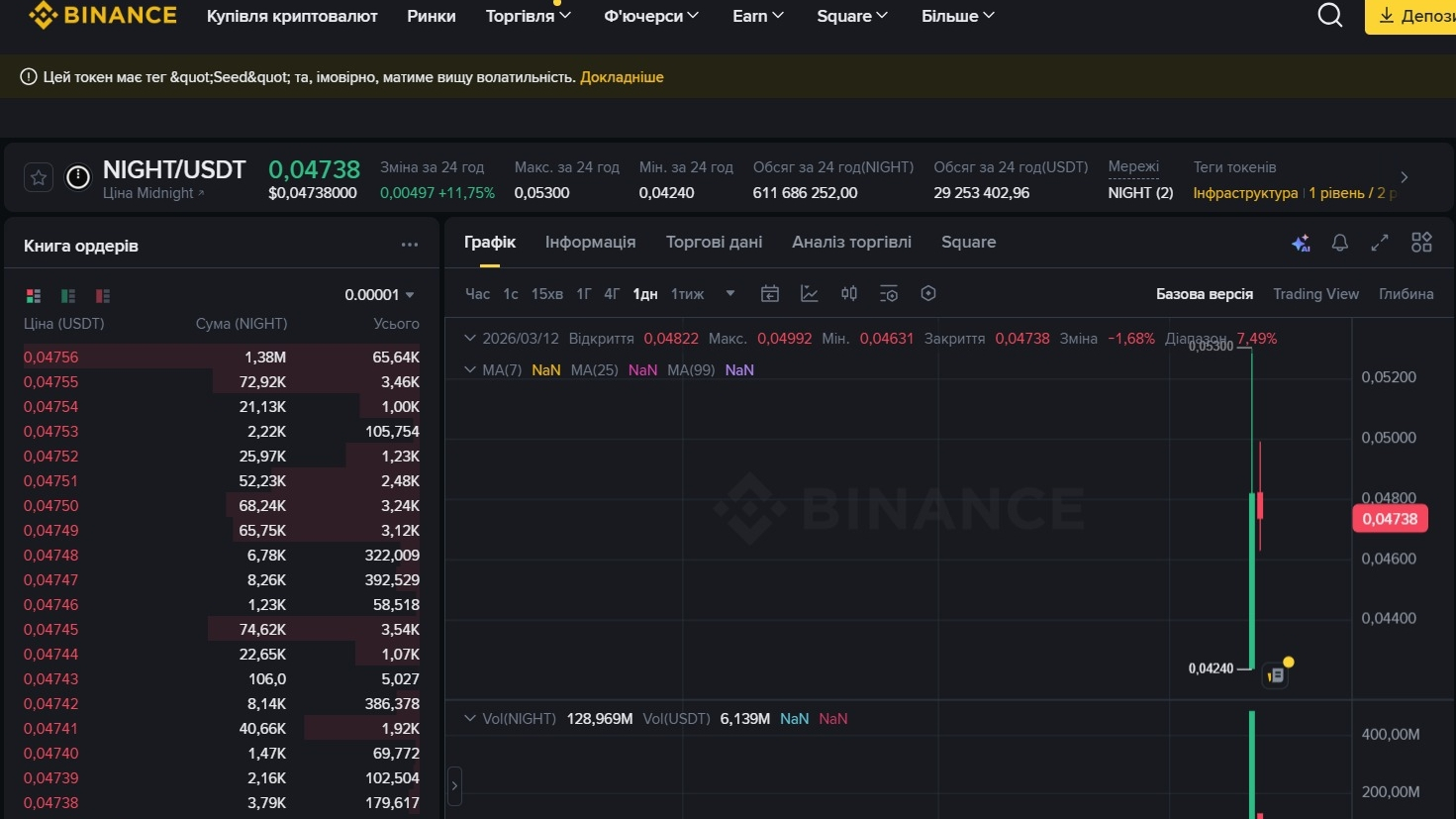Screen dimensions: 1456x819
Task: Show both buy and sell orders view
Action: click(x=34, y=296)
